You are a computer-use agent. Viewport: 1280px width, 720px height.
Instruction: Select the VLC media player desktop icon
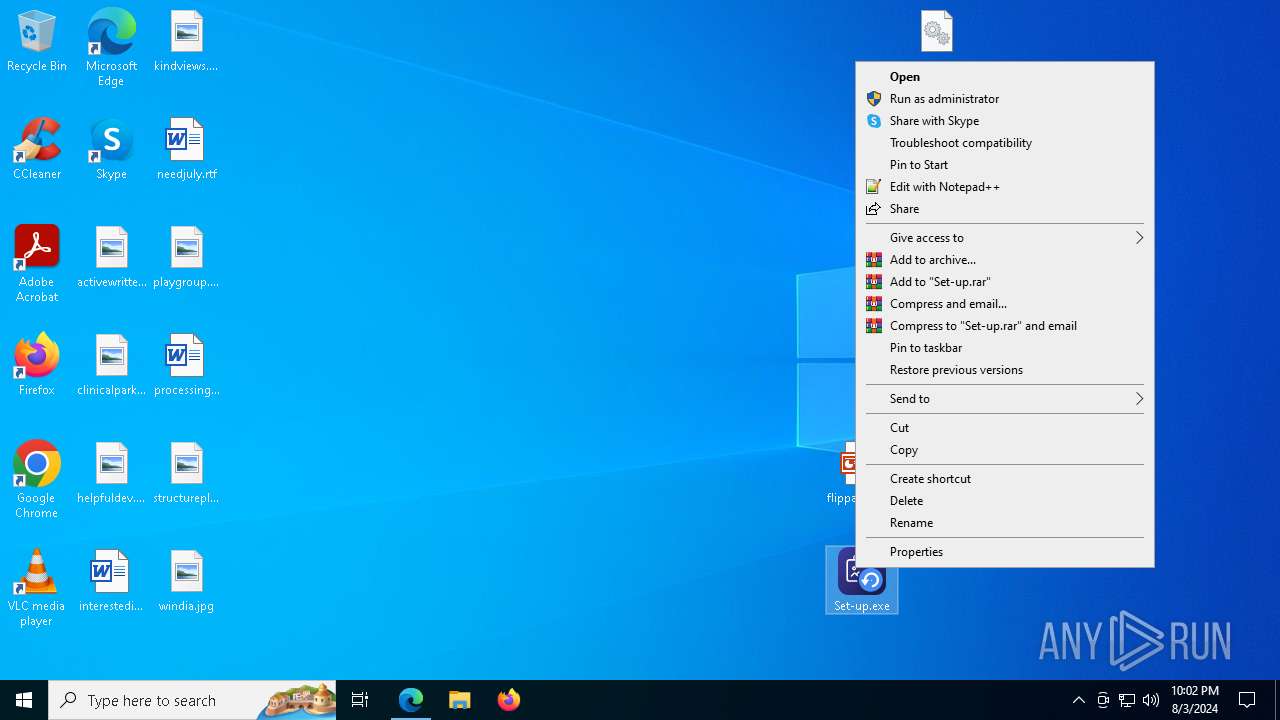point(37,588)
